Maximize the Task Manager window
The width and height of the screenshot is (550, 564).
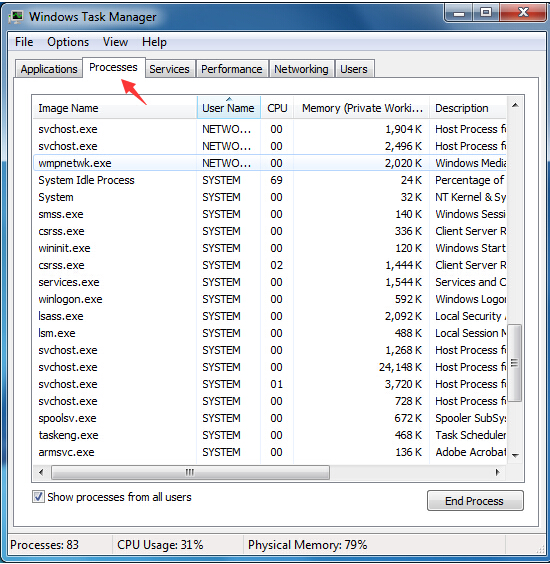point(486,13)
